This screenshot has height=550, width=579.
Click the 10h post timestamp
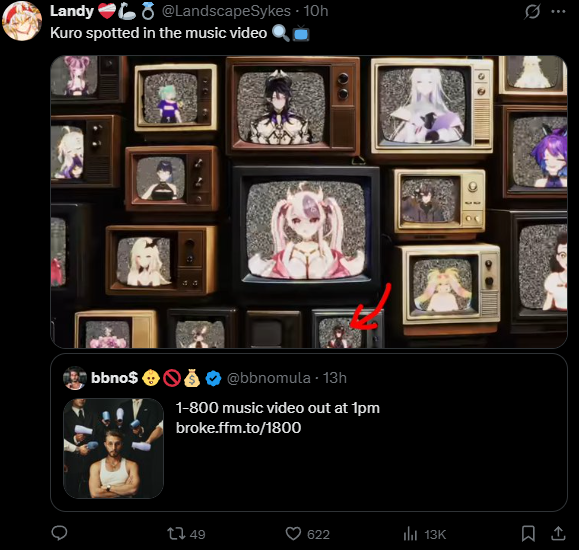pyautogui.click(x=316, y=11)
